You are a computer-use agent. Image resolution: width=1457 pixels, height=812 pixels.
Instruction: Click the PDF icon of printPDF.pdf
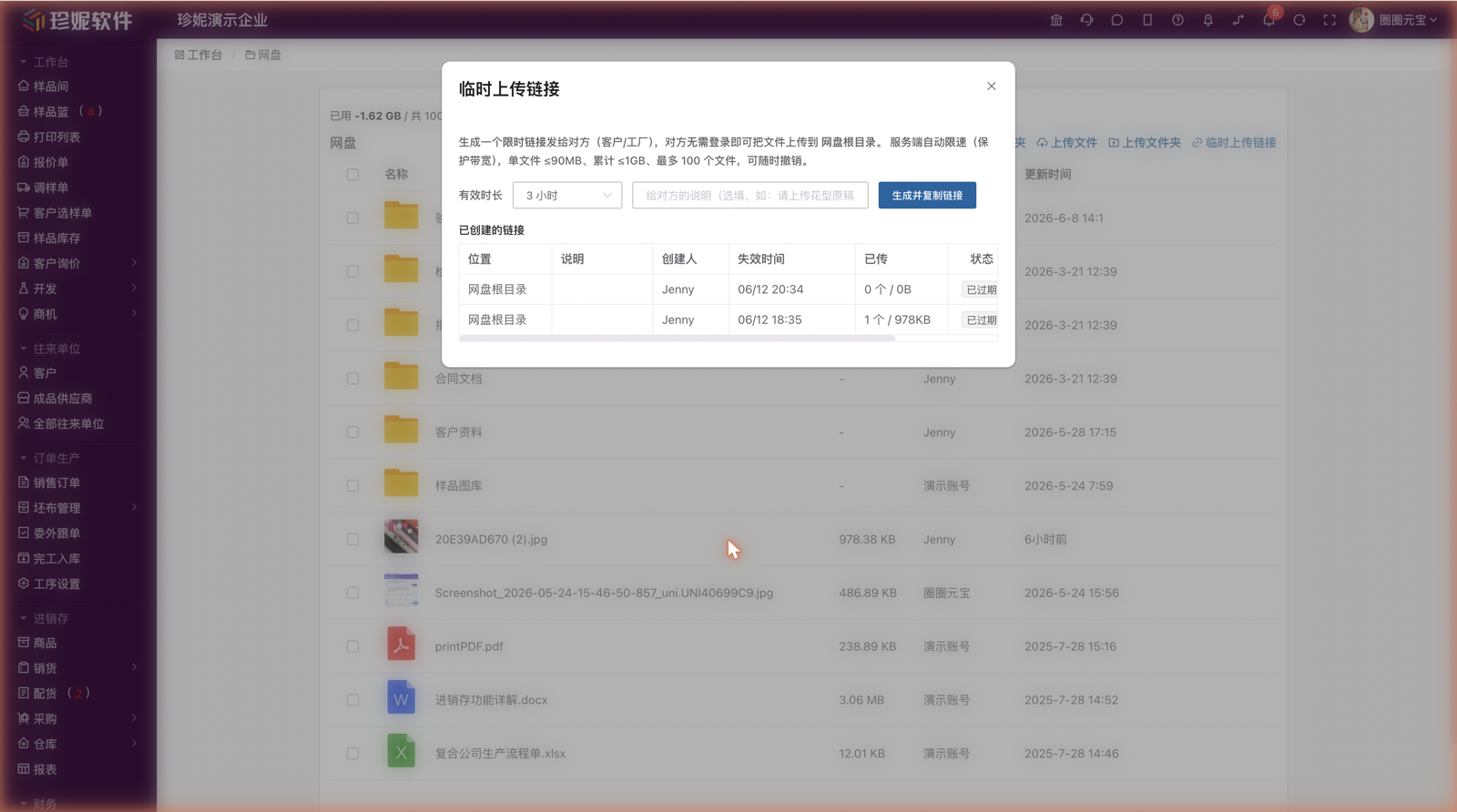click(x=401, y=645)
